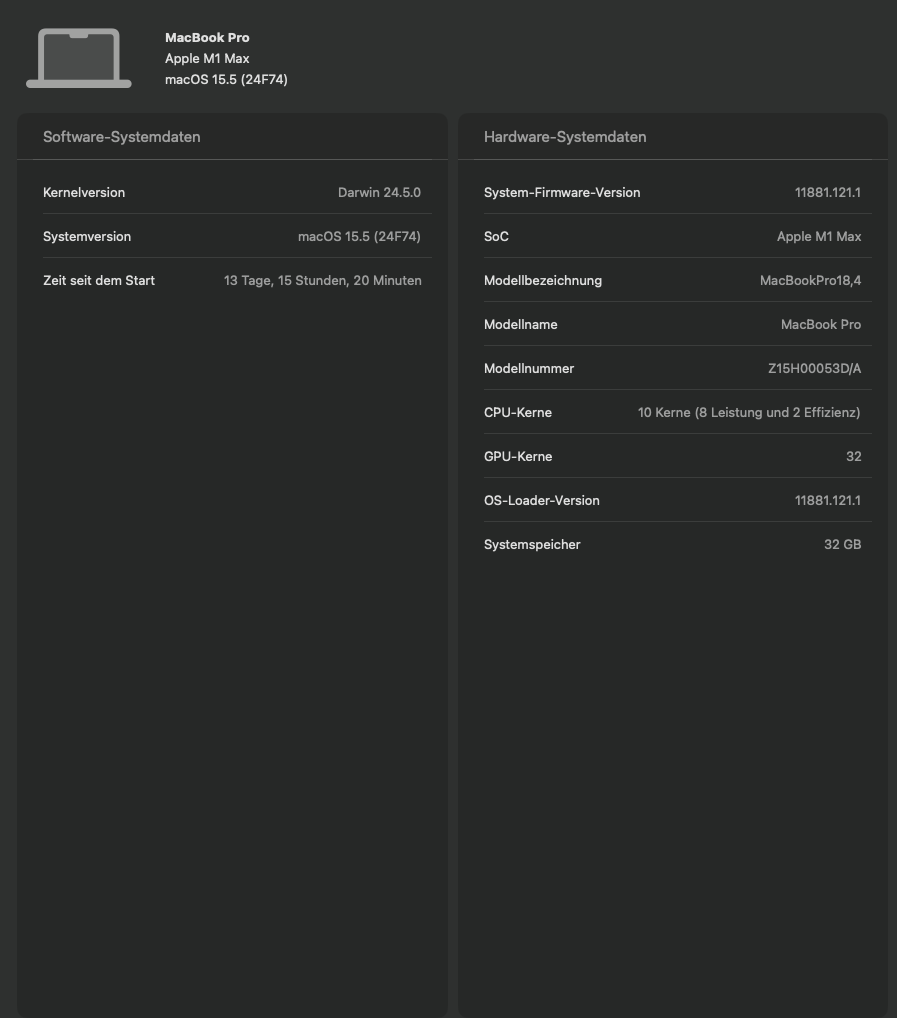Click the Zeit seit dem Start label
Image resolution: width=897 pixels, height=1018 pixels.
click(x=99, y=280)
